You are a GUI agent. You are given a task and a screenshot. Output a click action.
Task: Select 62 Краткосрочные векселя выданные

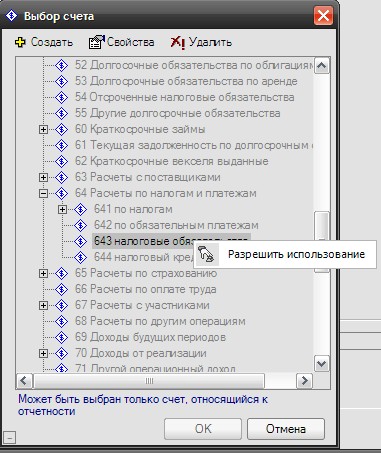pos(172,161)
